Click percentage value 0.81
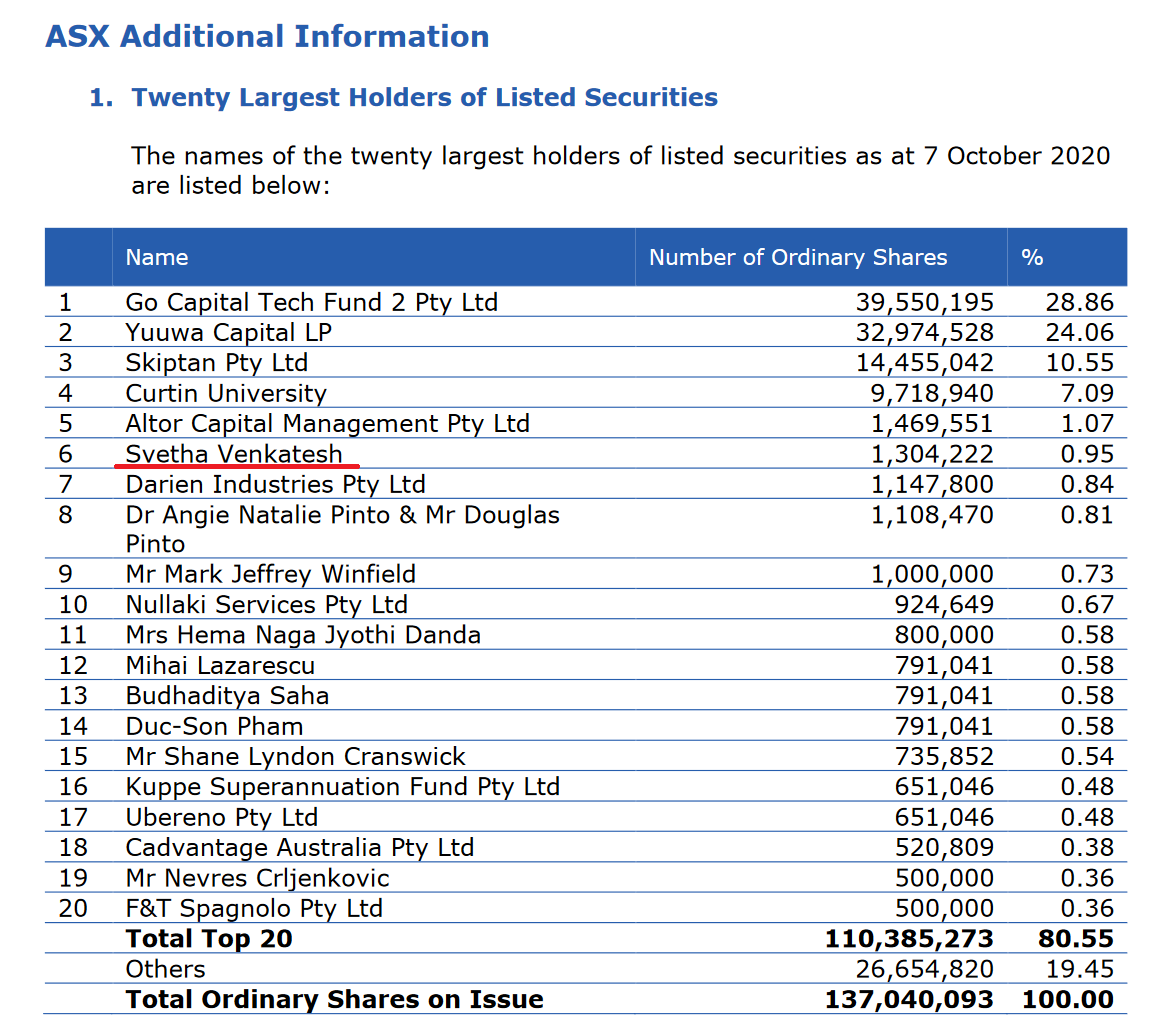This screenshot has width=1162, height=1031. tap(1087, 515)
